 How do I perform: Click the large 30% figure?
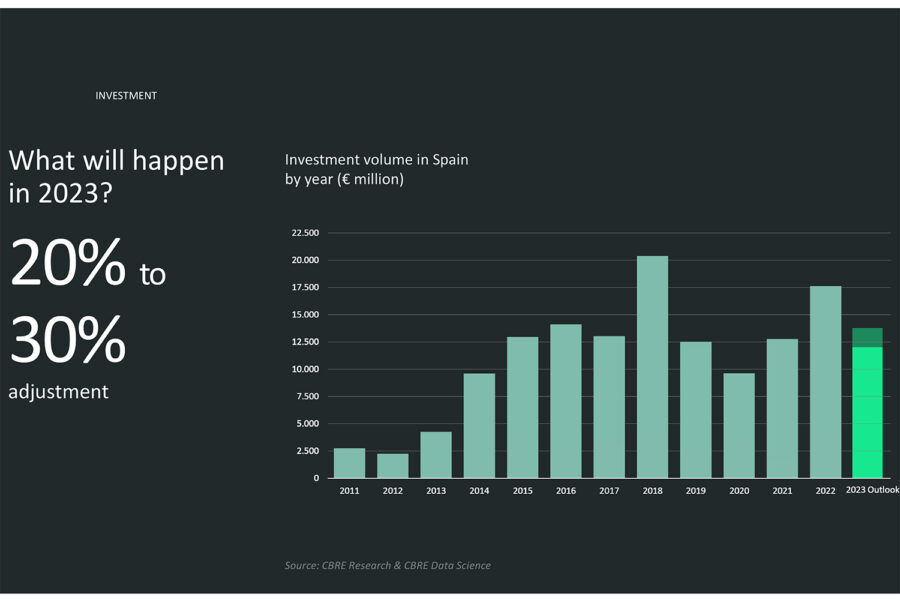point(68,339)
